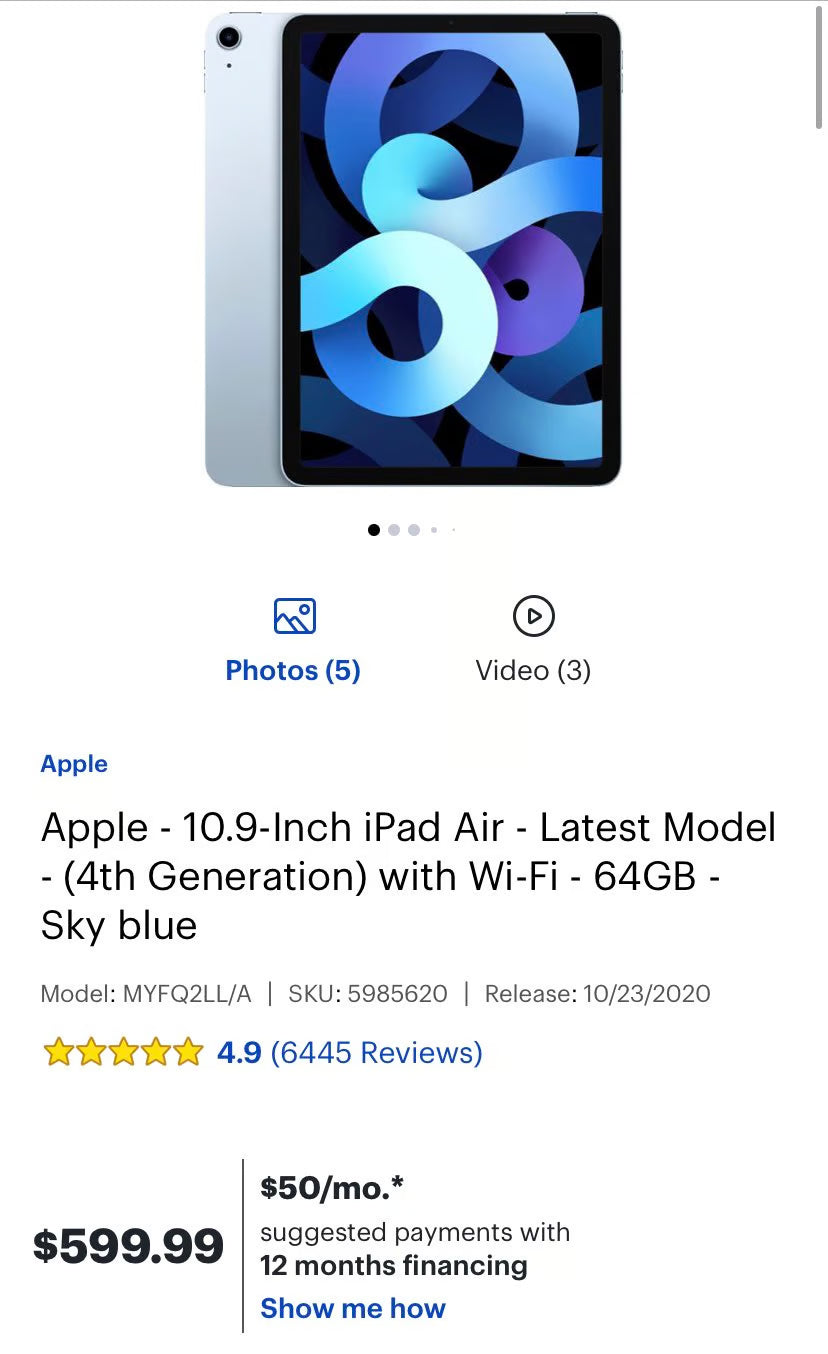
Task: Select the first carousel dot
Action: click(373, 530)
